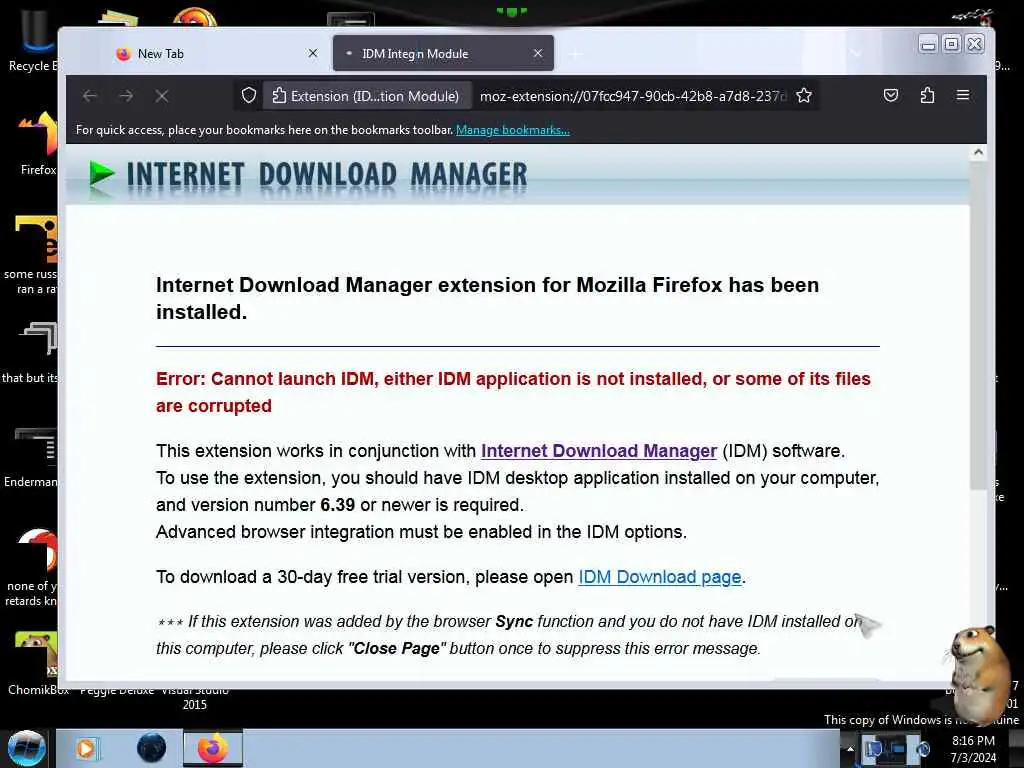The width and height of the screenshot is (1024, 768).
Task: Select the Firefox taskbar button
Action: 213,748
